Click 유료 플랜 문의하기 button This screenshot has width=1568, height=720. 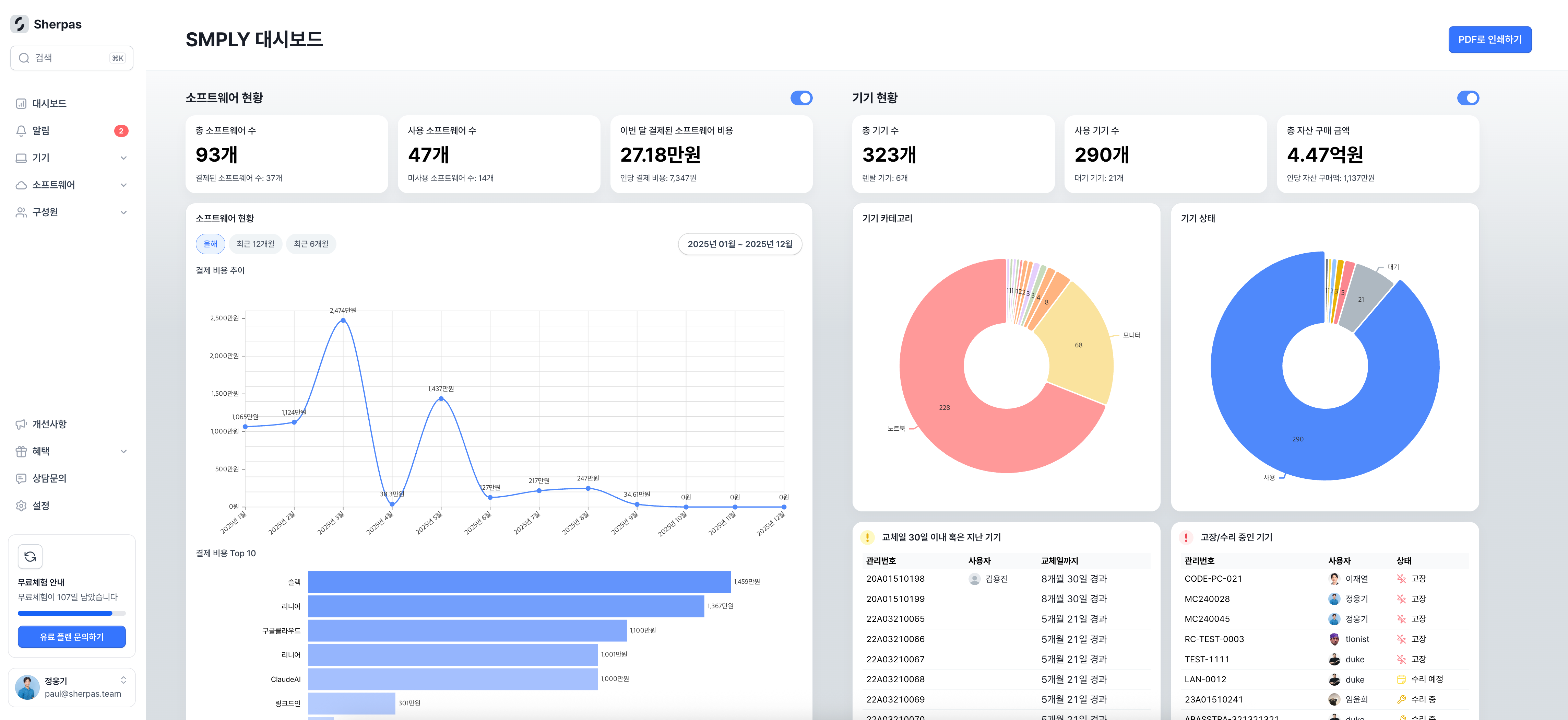(x=72, y=637)
